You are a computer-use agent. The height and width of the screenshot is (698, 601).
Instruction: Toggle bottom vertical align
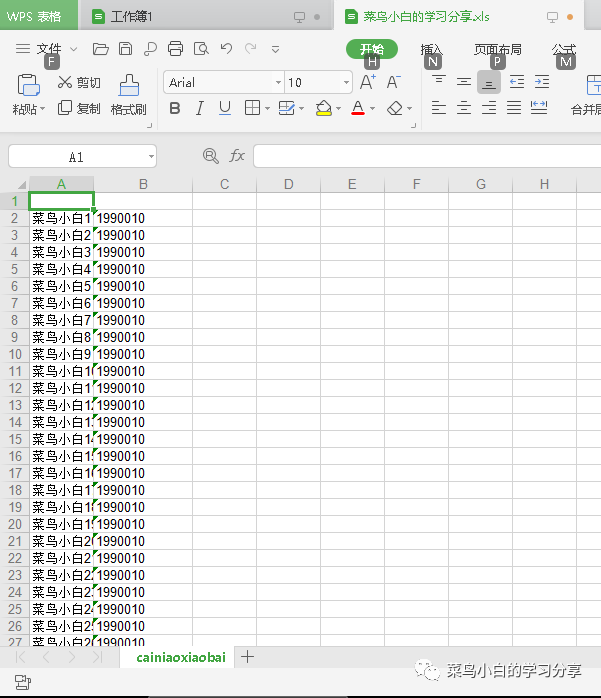point(489,82)
